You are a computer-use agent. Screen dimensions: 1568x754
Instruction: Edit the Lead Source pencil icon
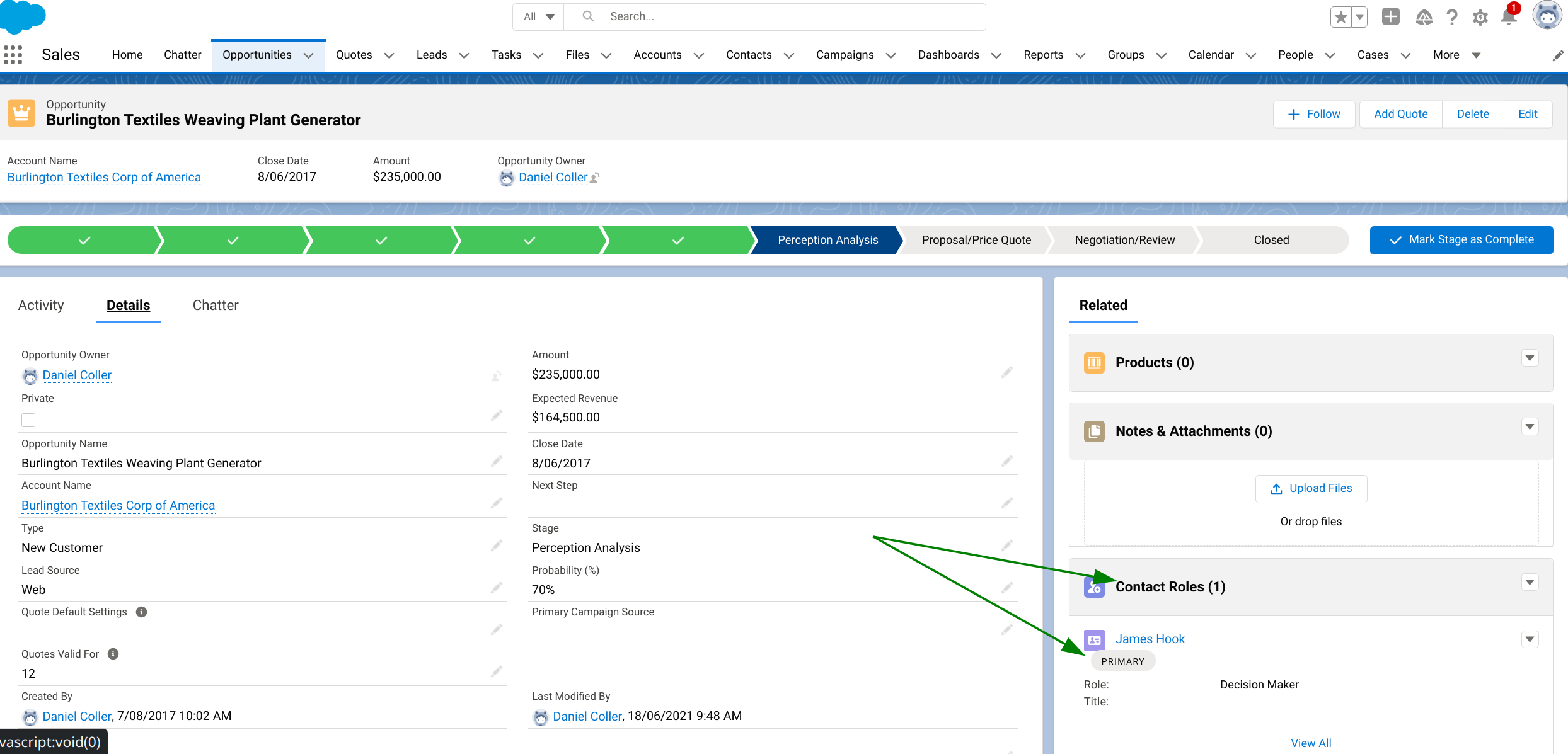(x=497, y=588)
